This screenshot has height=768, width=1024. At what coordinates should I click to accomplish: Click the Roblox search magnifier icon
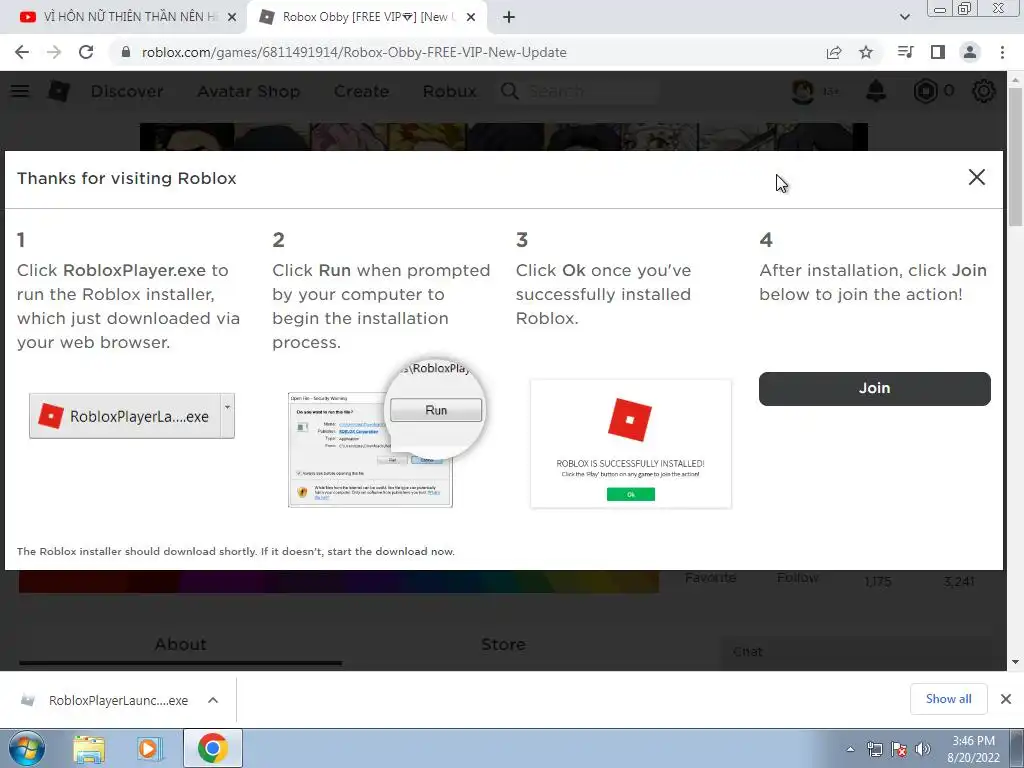(510, 91)
